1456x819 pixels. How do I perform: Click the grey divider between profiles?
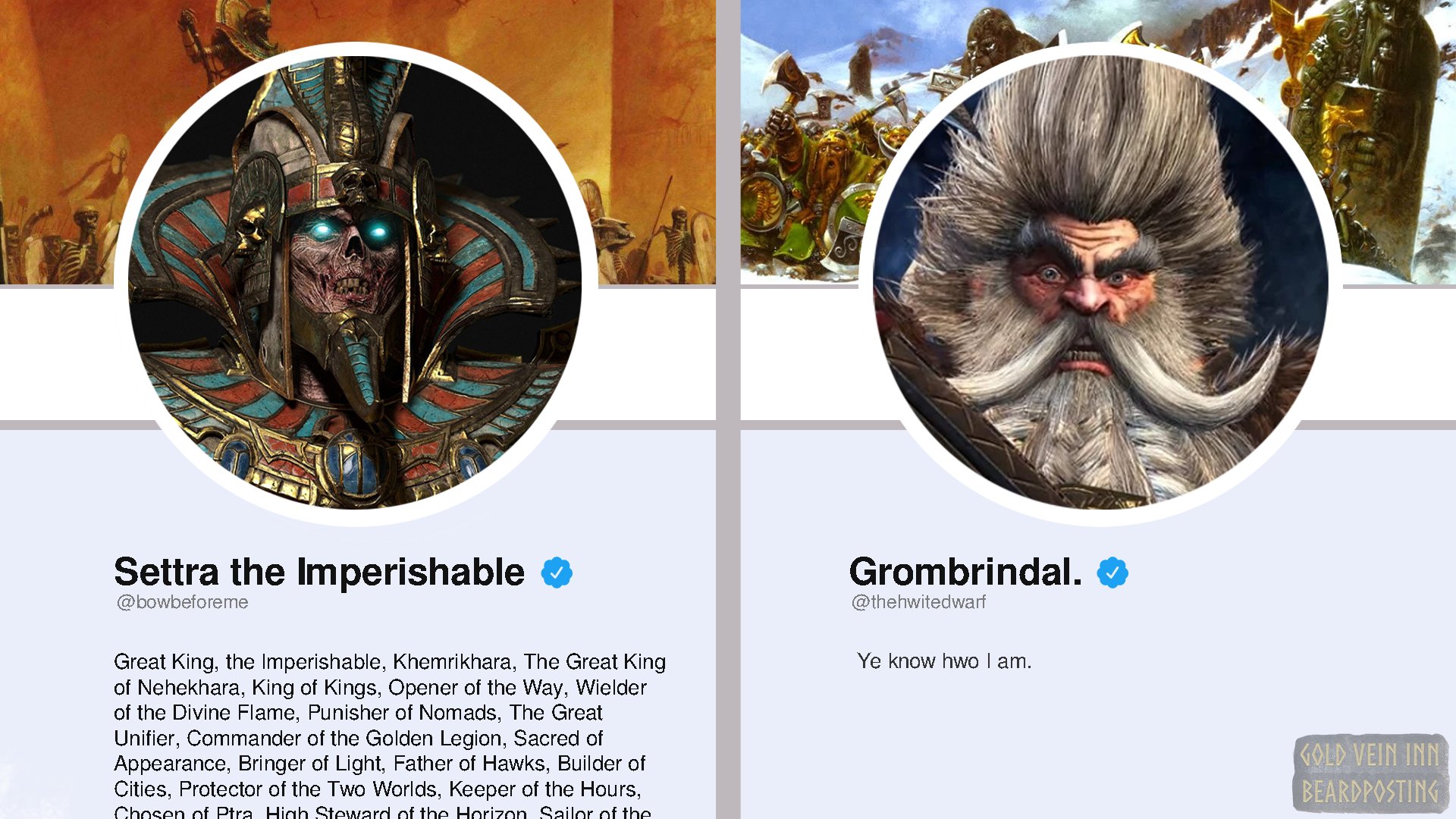click(728, 409)
